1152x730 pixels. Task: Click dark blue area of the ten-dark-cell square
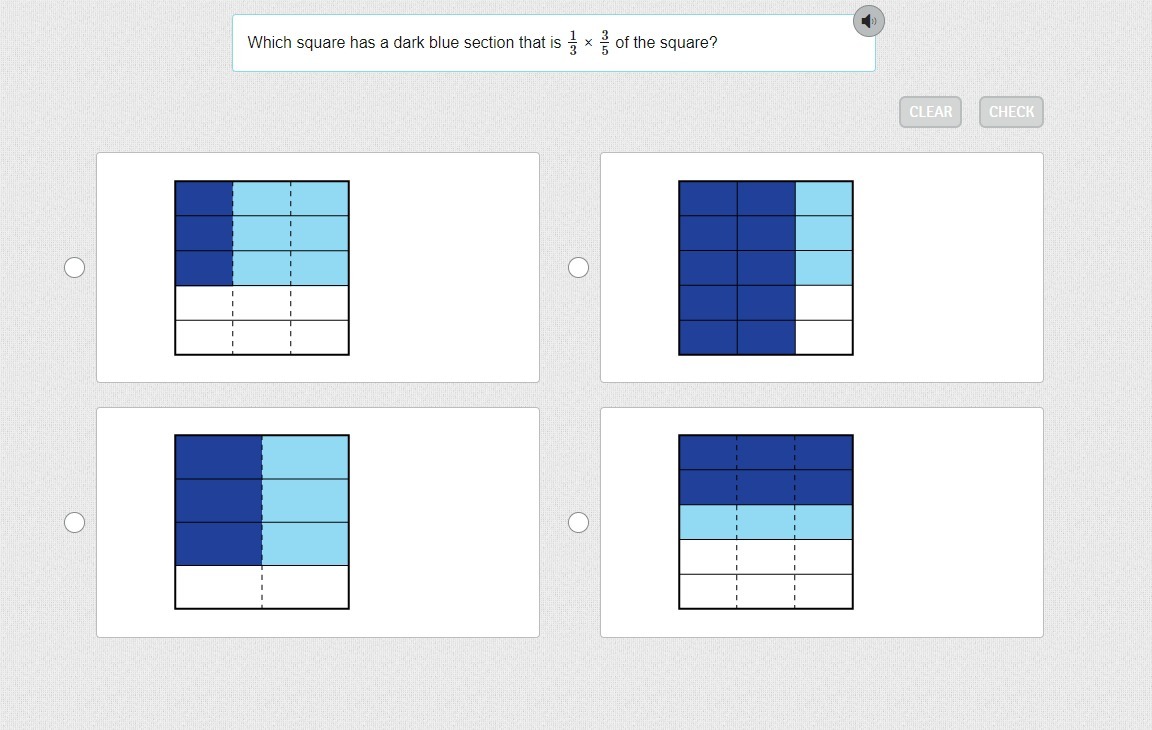tap(737, 268)
